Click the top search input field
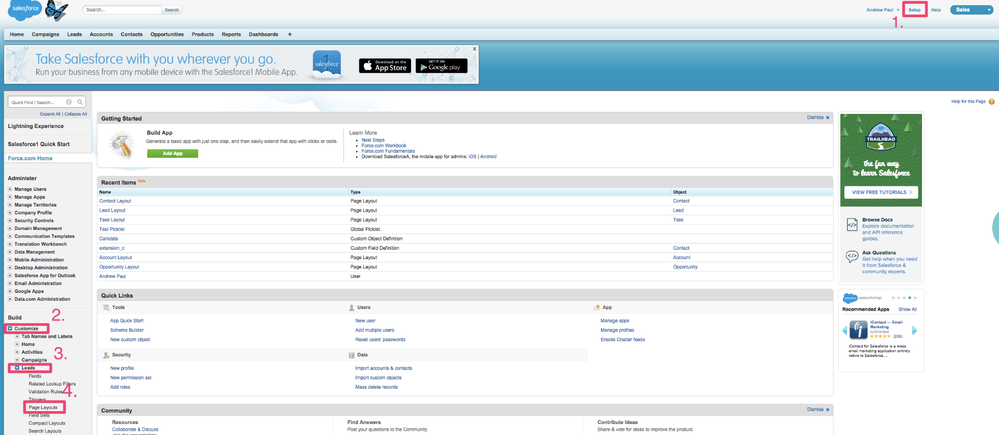This screenshot has height=435, width=999. point(122,10)
